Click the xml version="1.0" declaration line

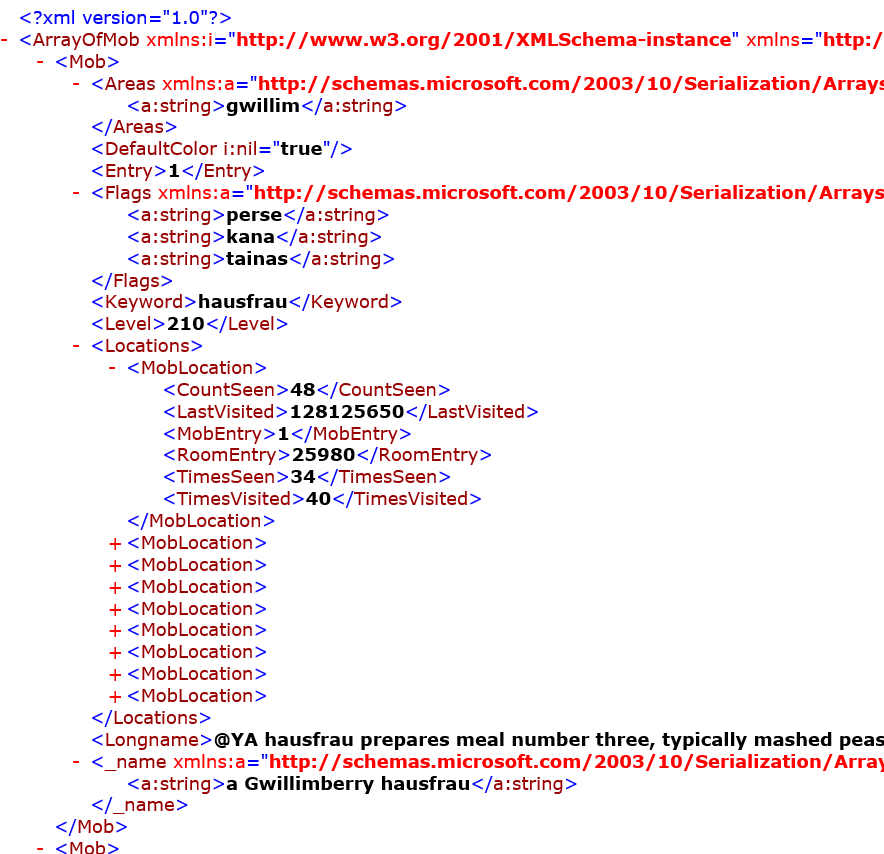(x=125, y=18)
